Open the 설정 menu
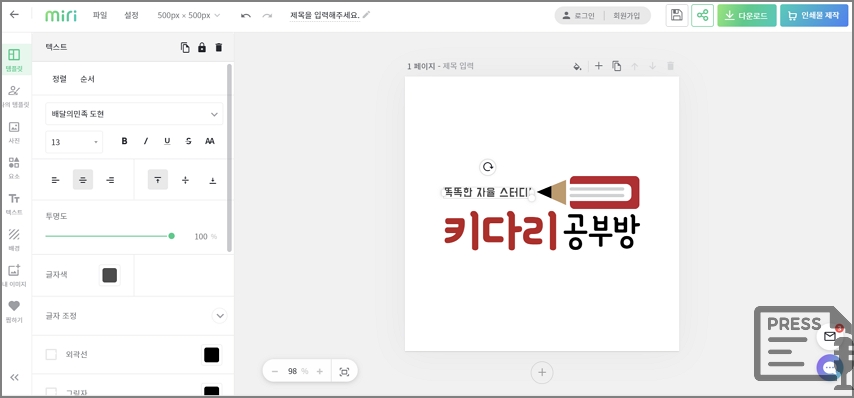Viewport: 854px width, 398px height. 131,15
